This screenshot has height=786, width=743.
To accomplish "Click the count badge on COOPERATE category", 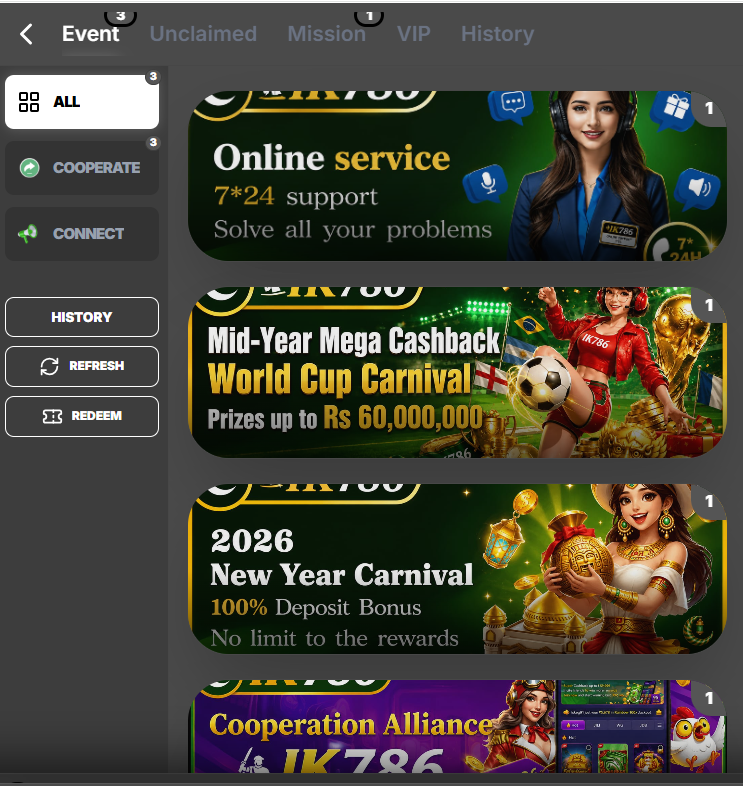I will pyautogui.click(x=153, y=143).
